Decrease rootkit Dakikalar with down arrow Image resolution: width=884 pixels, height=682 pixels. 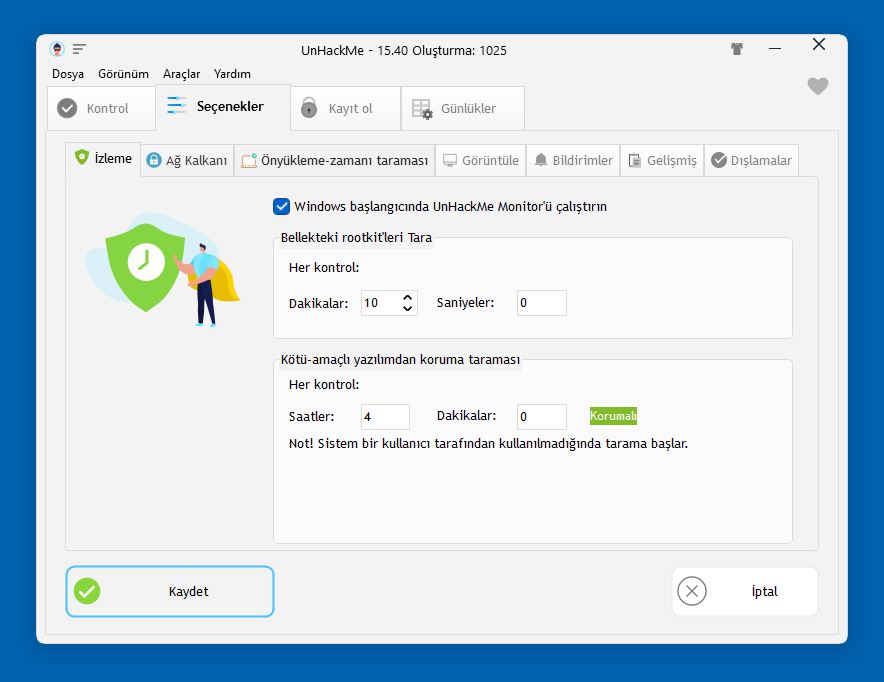click(x=408, y=309)
